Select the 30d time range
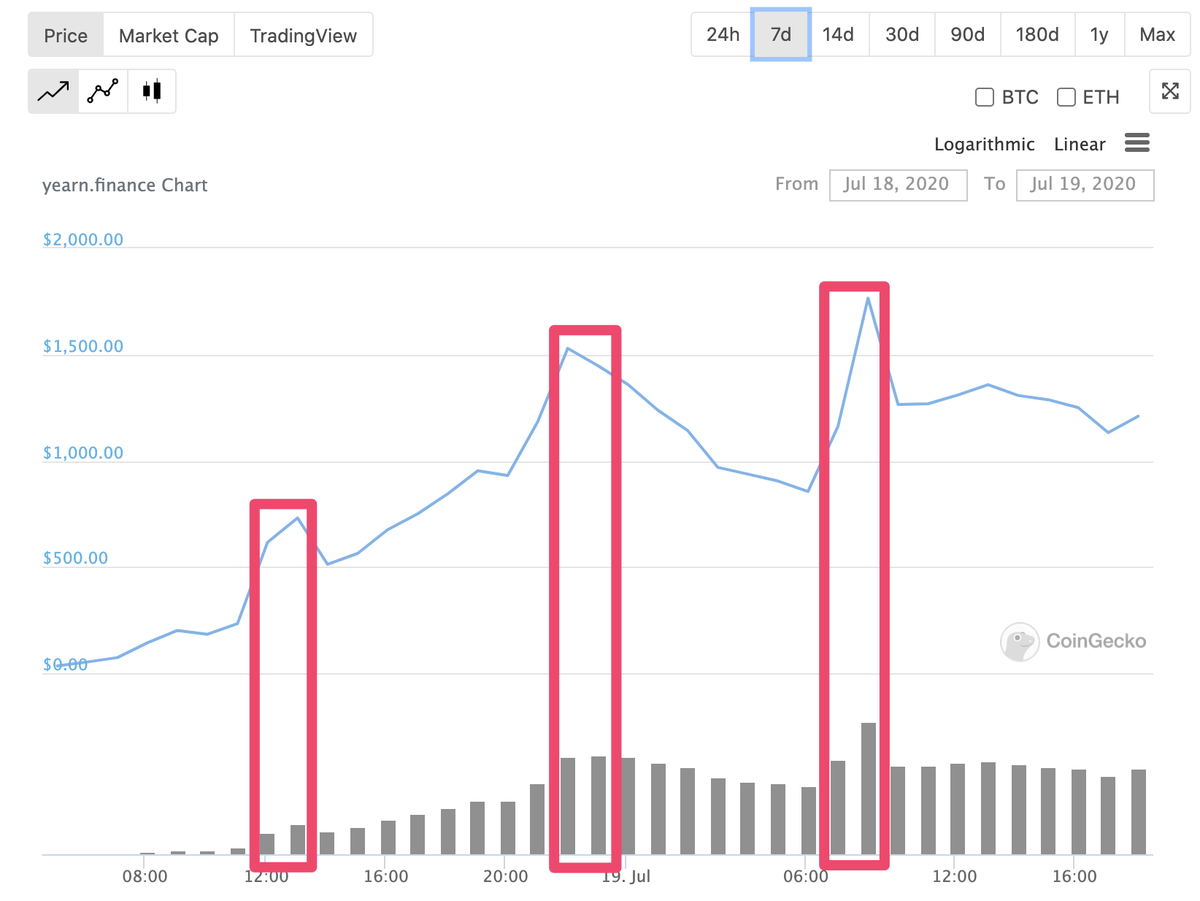This screenshot has height=901, width=1200. pos(902,35)
